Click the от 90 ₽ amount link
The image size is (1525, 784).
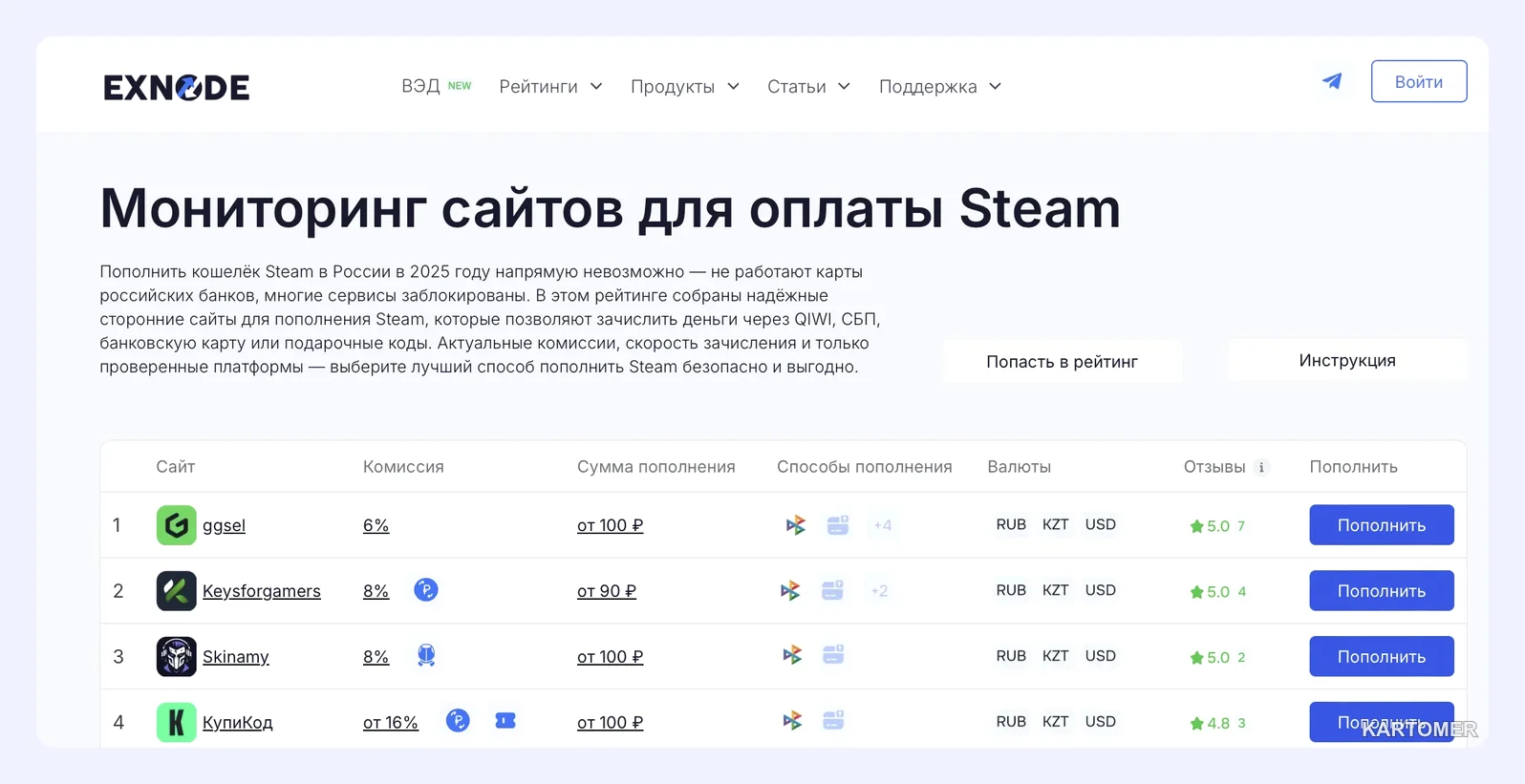607,591
